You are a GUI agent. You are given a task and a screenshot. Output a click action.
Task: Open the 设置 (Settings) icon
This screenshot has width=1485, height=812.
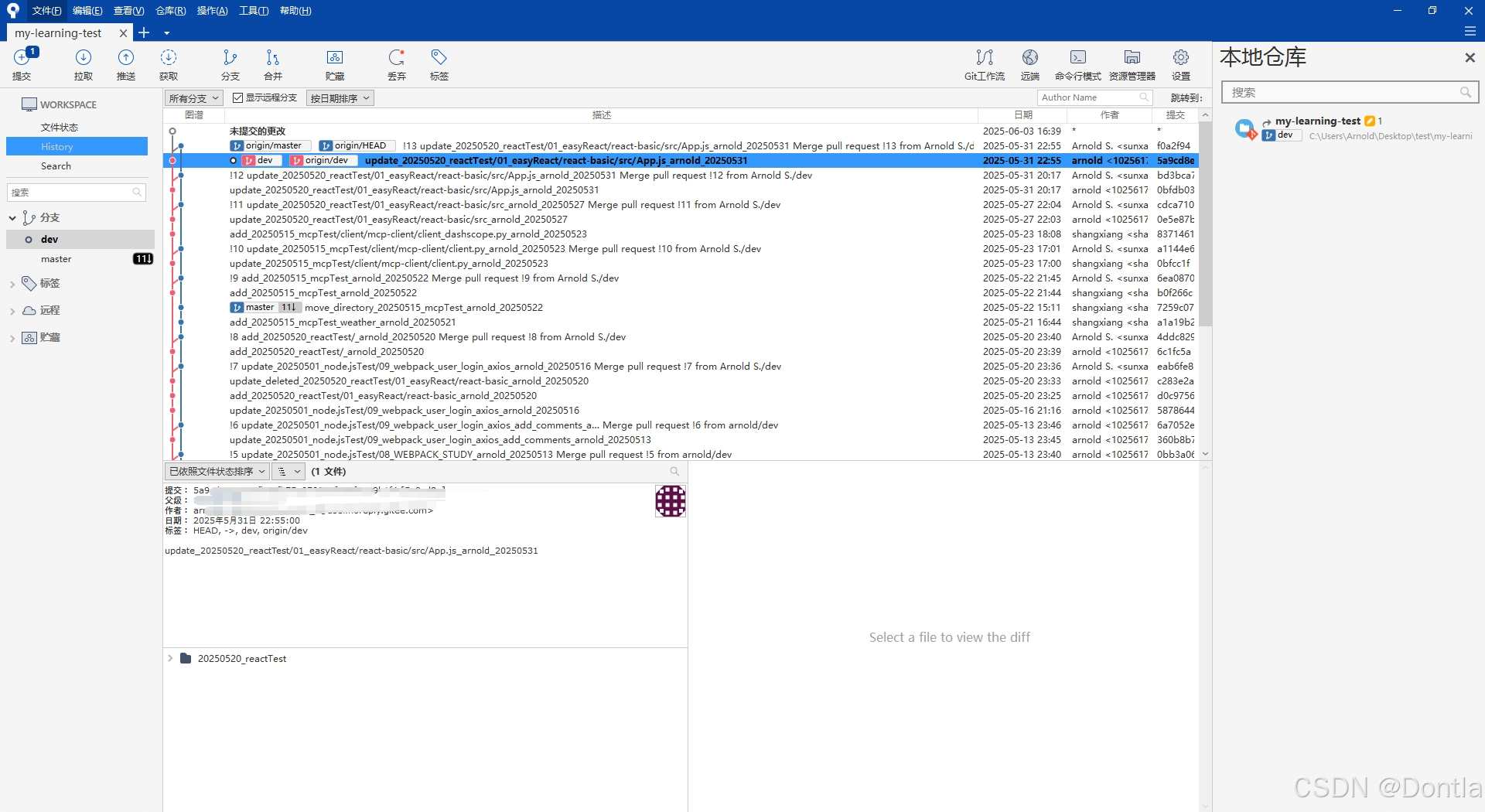click(1180, 64)
